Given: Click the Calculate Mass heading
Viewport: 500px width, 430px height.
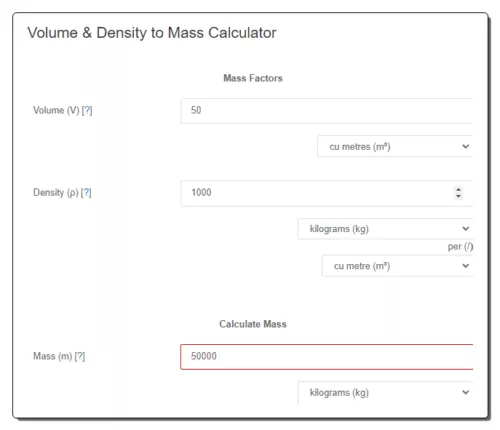Looking at the screenshot, I should [253, 324].
